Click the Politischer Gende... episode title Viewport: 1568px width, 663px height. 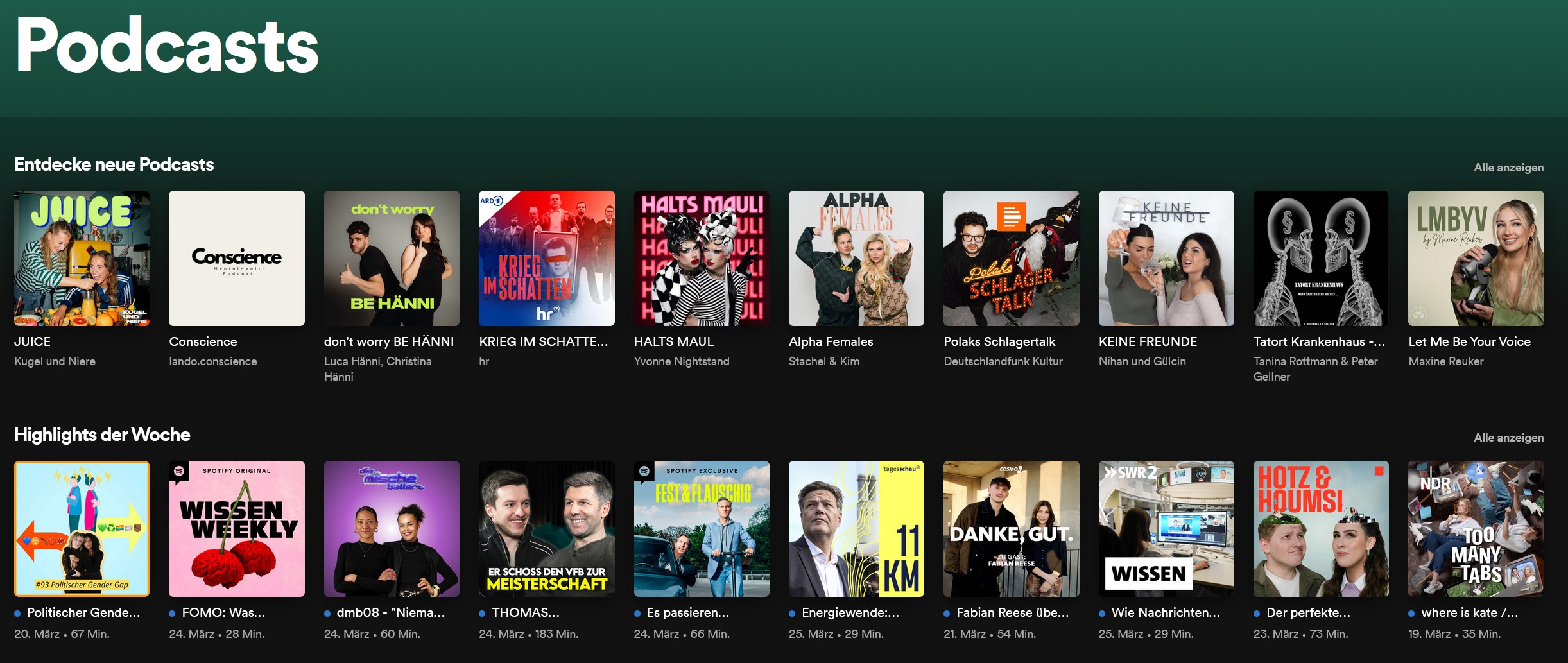[x=83, y=613]
